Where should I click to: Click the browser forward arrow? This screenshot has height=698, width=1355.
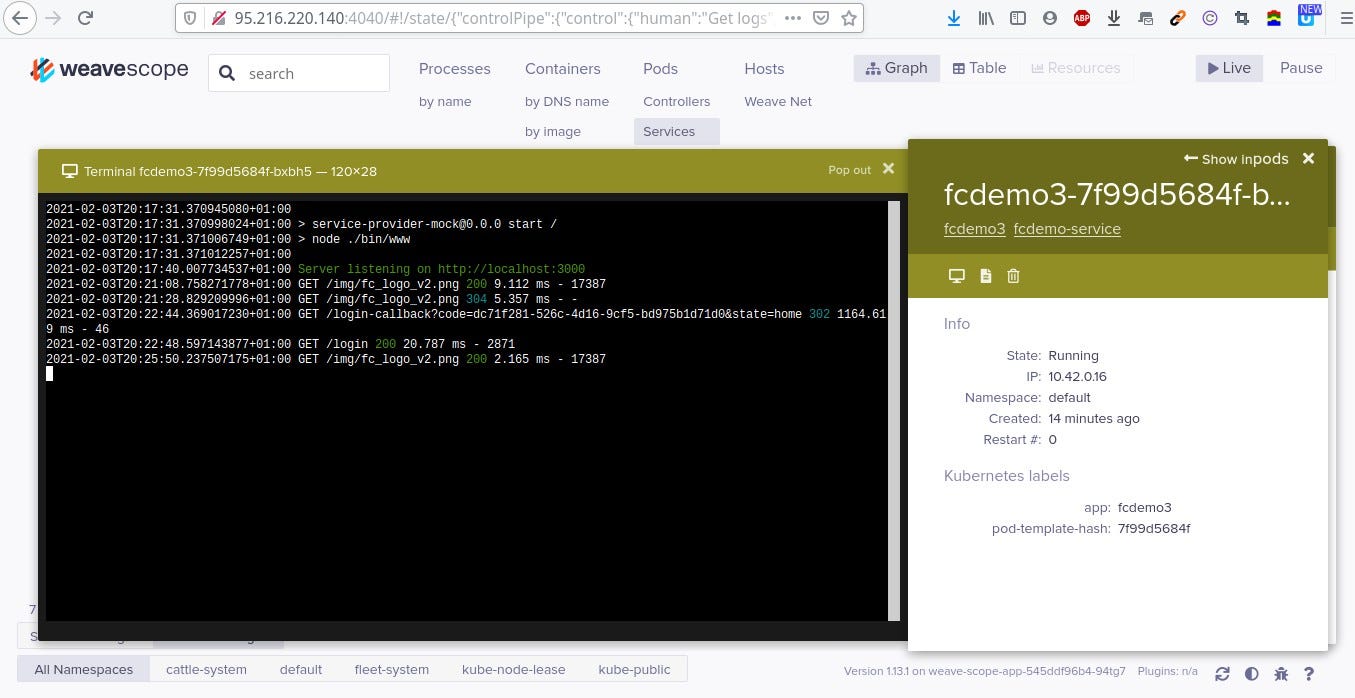pyautogui.click(x=53, y=17)
